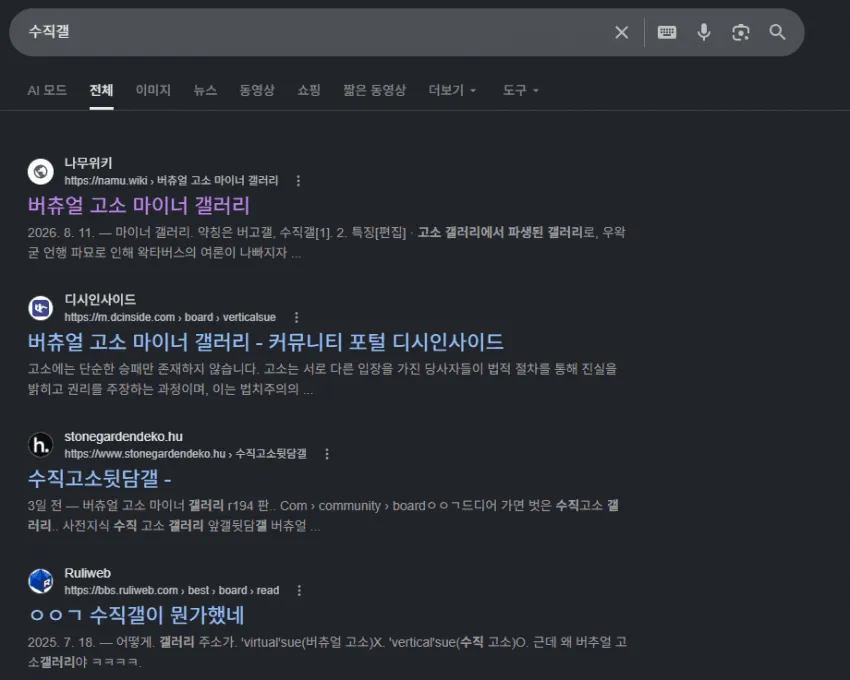Open the on-screen keyboard input tool

click(x=667, y=33)
